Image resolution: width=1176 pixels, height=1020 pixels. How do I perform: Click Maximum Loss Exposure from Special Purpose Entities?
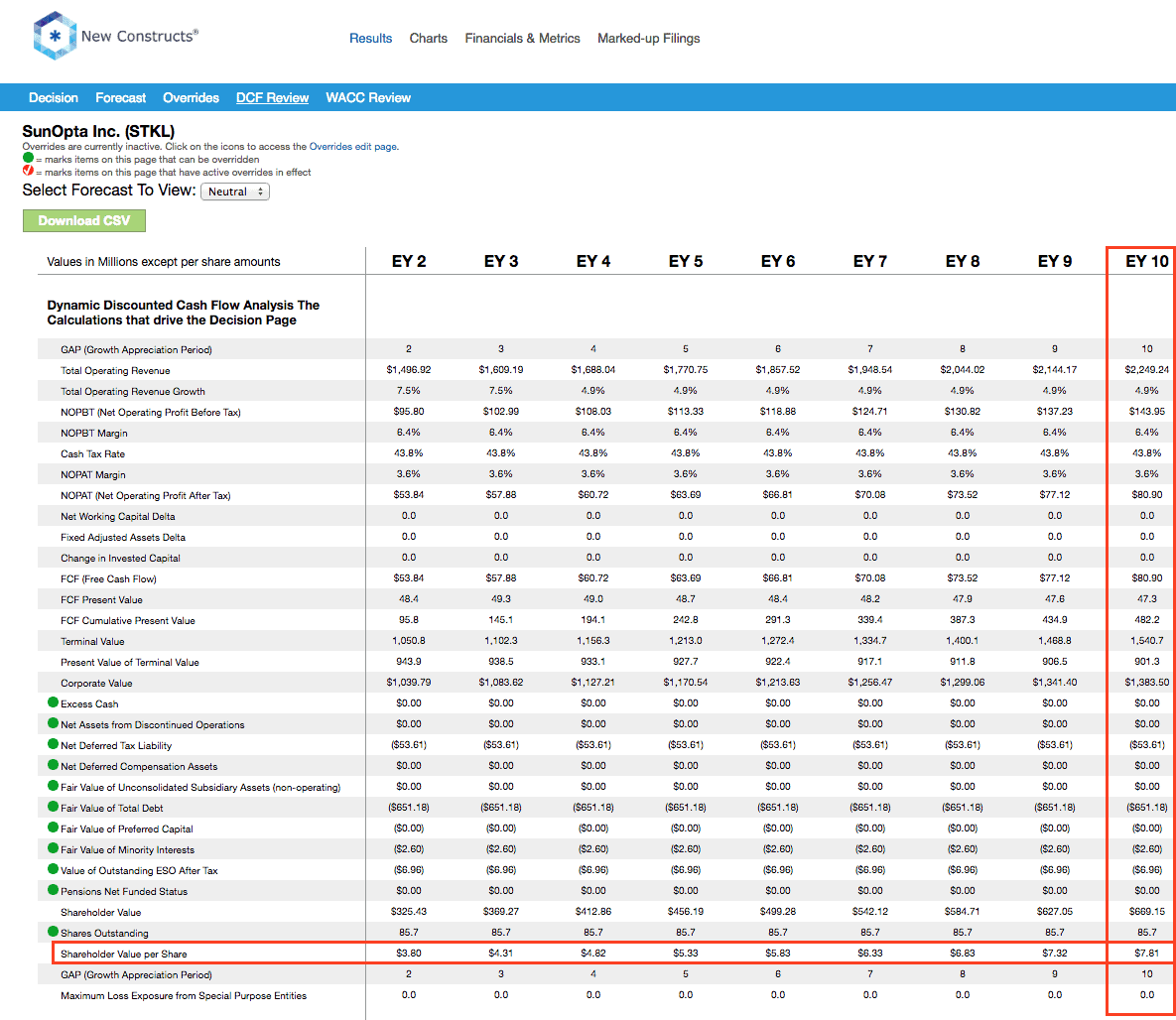[184, 996]
